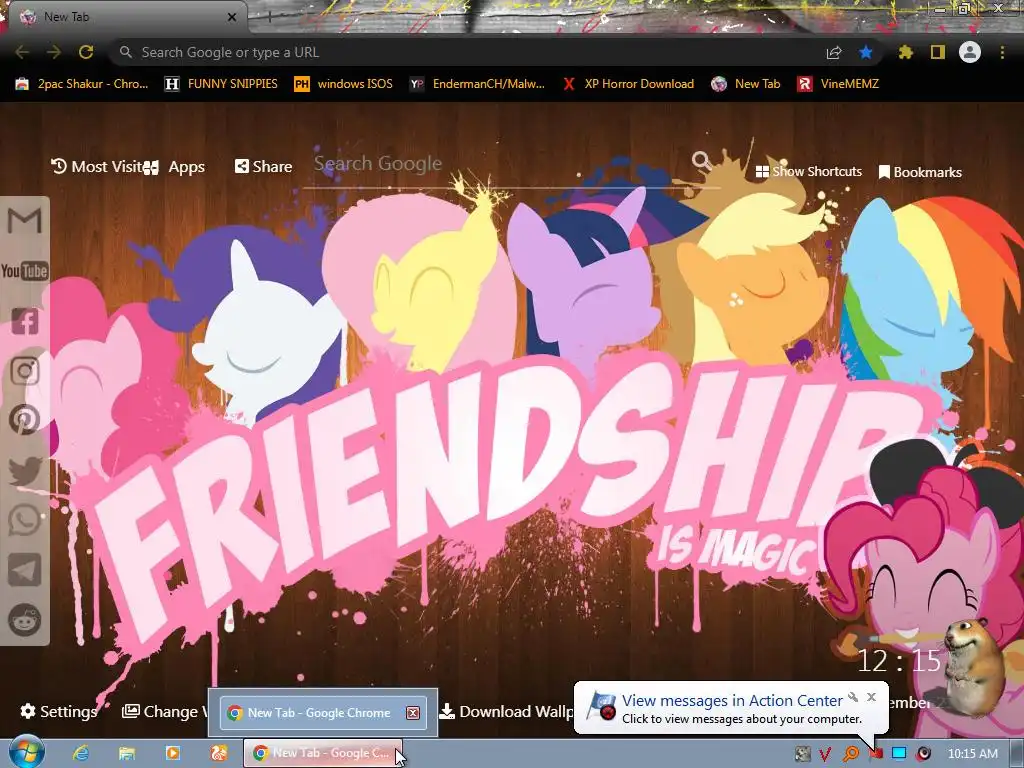Open new tab page Settings
The image size is (1024, 768).
tap(59, 711)
